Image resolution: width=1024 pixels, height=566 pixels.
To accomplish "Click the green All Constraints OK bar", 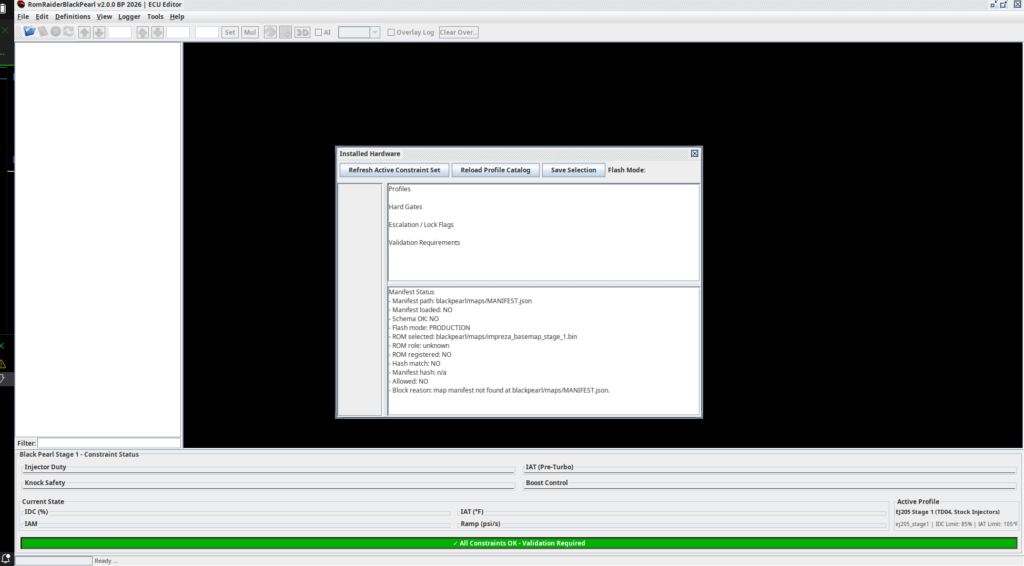I will 518,543.
